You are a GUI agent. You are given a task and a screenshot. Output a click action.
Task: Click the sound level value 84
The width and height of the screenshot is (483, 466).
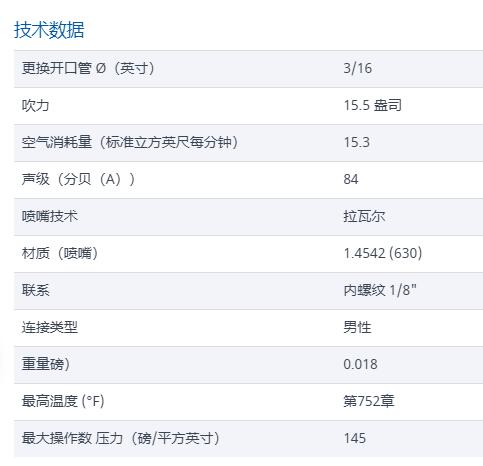point(351,179)
